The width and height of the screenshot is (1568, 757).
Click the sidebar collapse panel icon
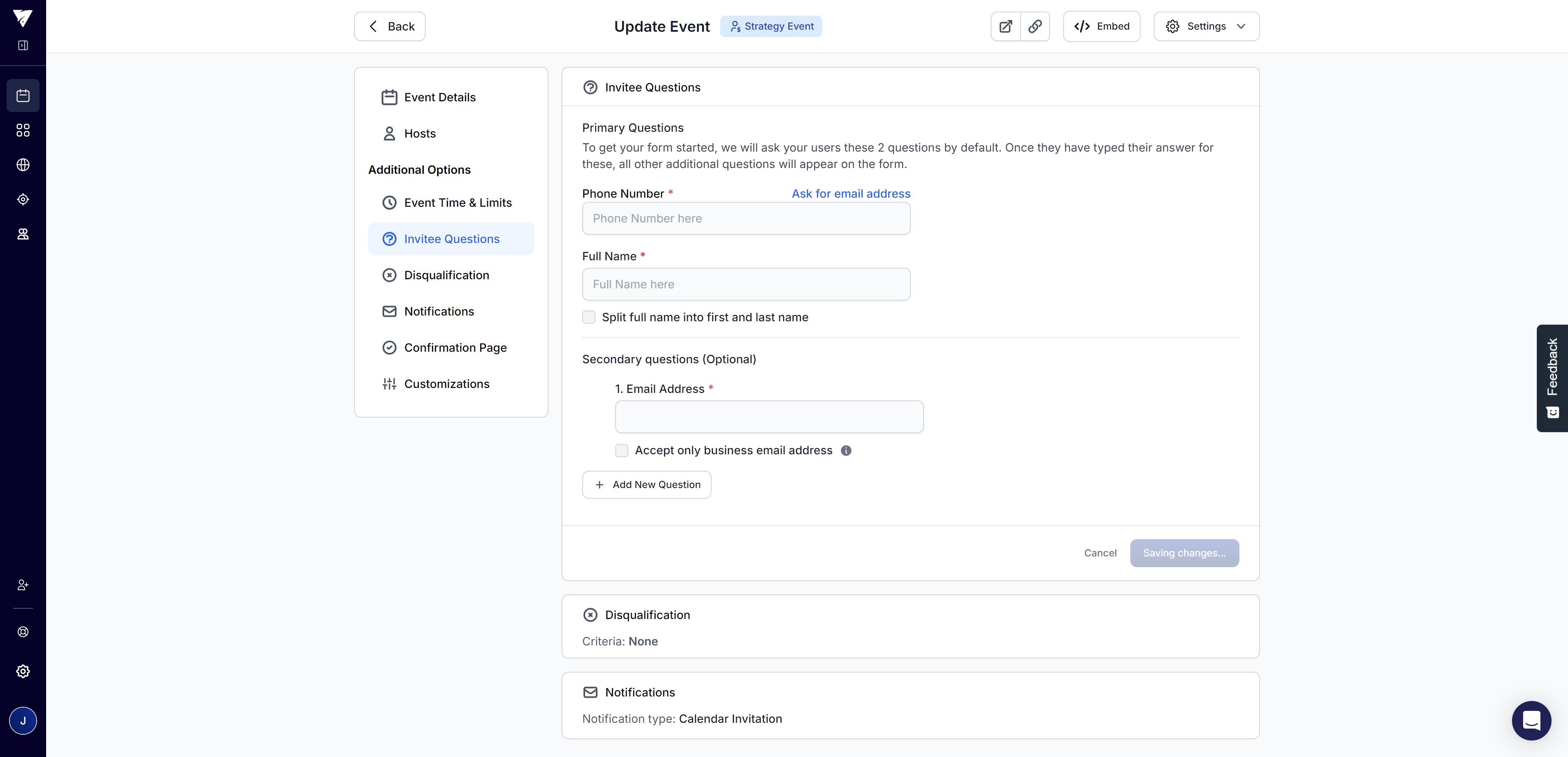23,45
